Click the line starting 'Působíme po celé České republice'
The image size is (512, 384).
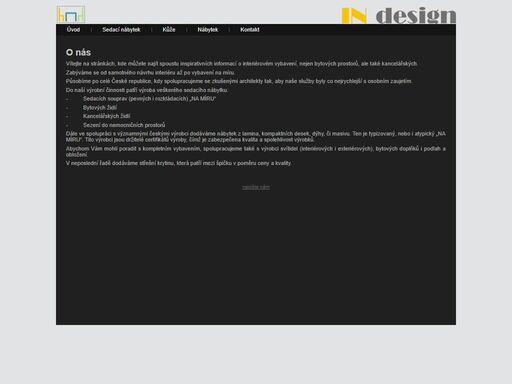point(239,81)
